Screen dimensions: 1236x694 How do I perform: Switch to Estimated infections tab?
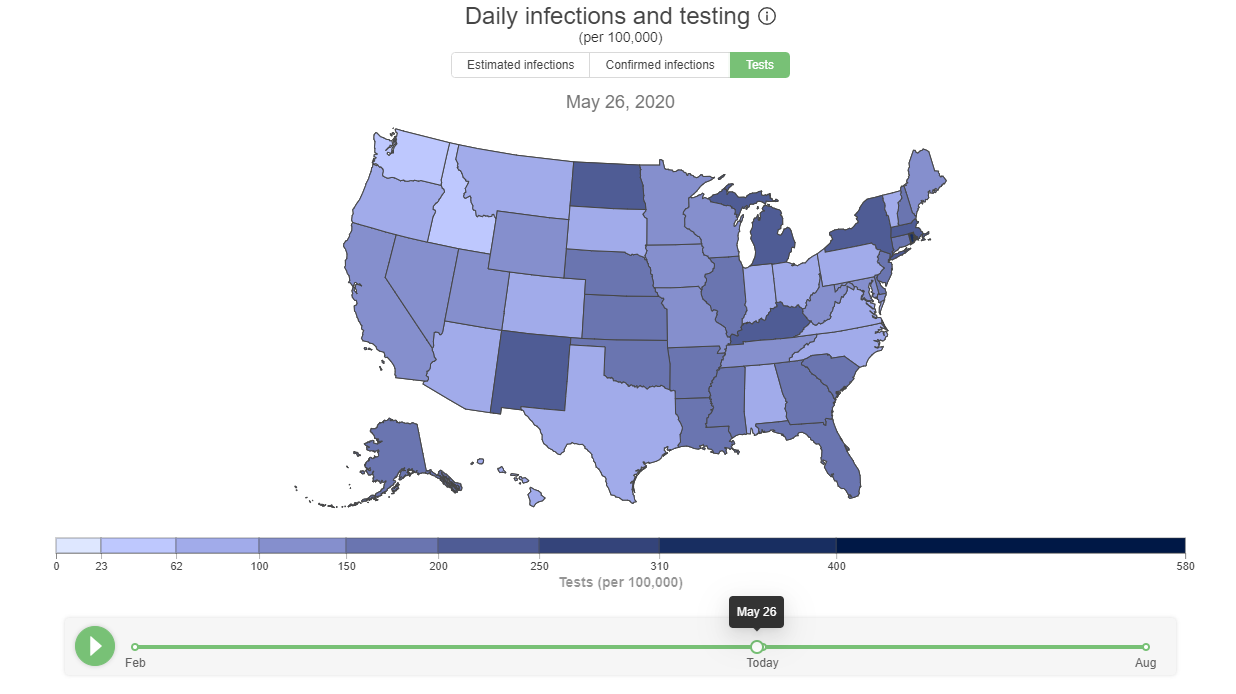520,65
